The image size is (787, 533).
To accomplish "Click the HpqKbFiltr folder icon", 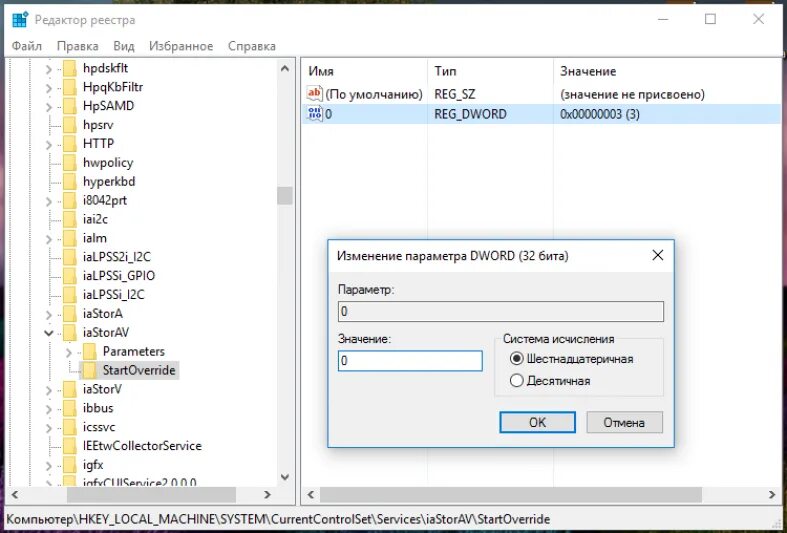I will [x=70, y=87].
